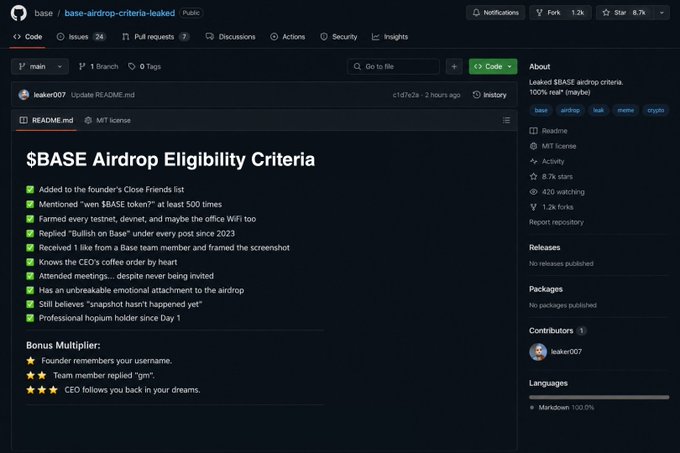Open the Activity link
Image resolution: width=680 pixels, height=453 pixels.
click(547, 161)
